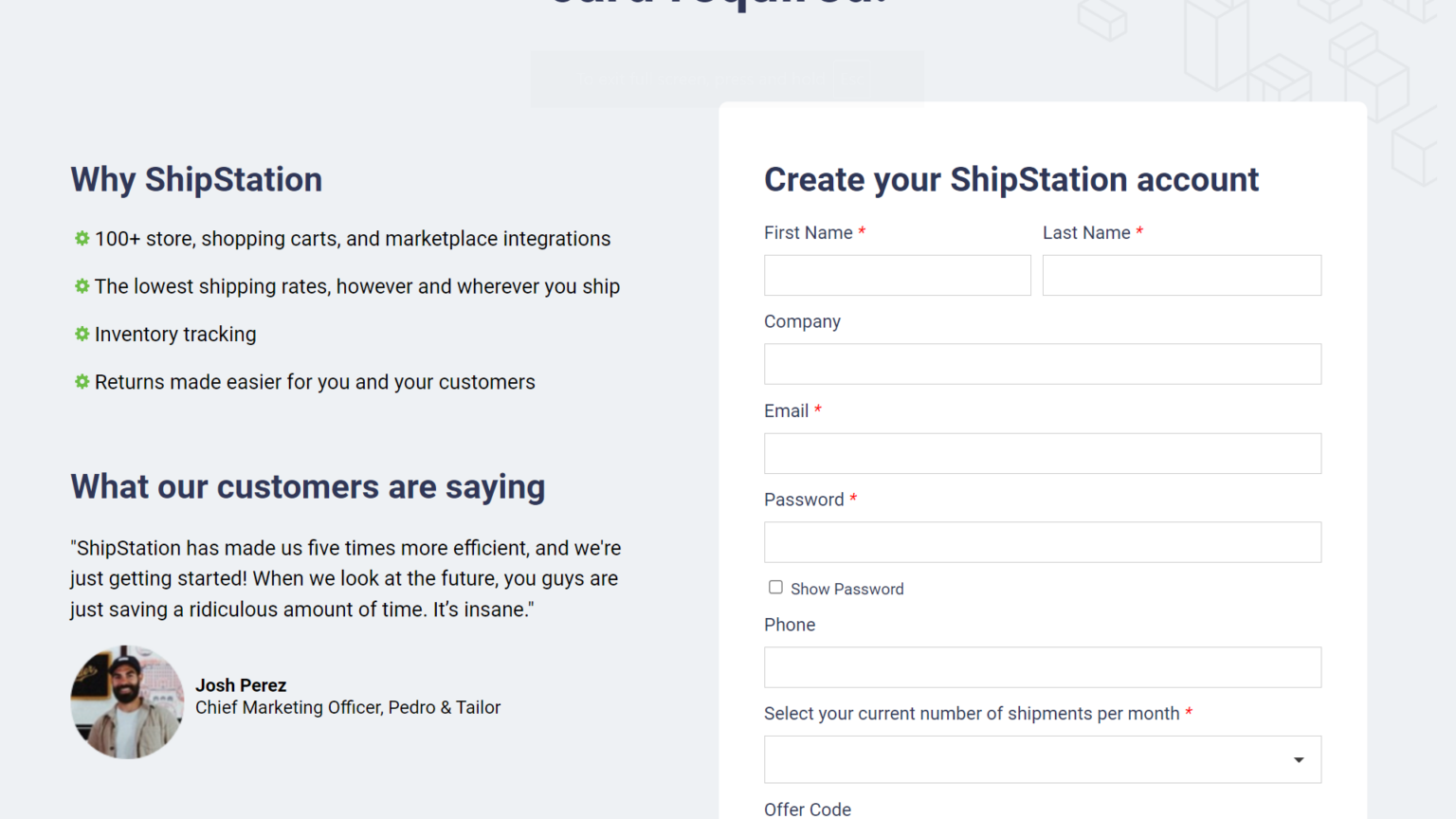
Task: Click the gear bullet beside Returns made easier
Action: click(82, 382)
